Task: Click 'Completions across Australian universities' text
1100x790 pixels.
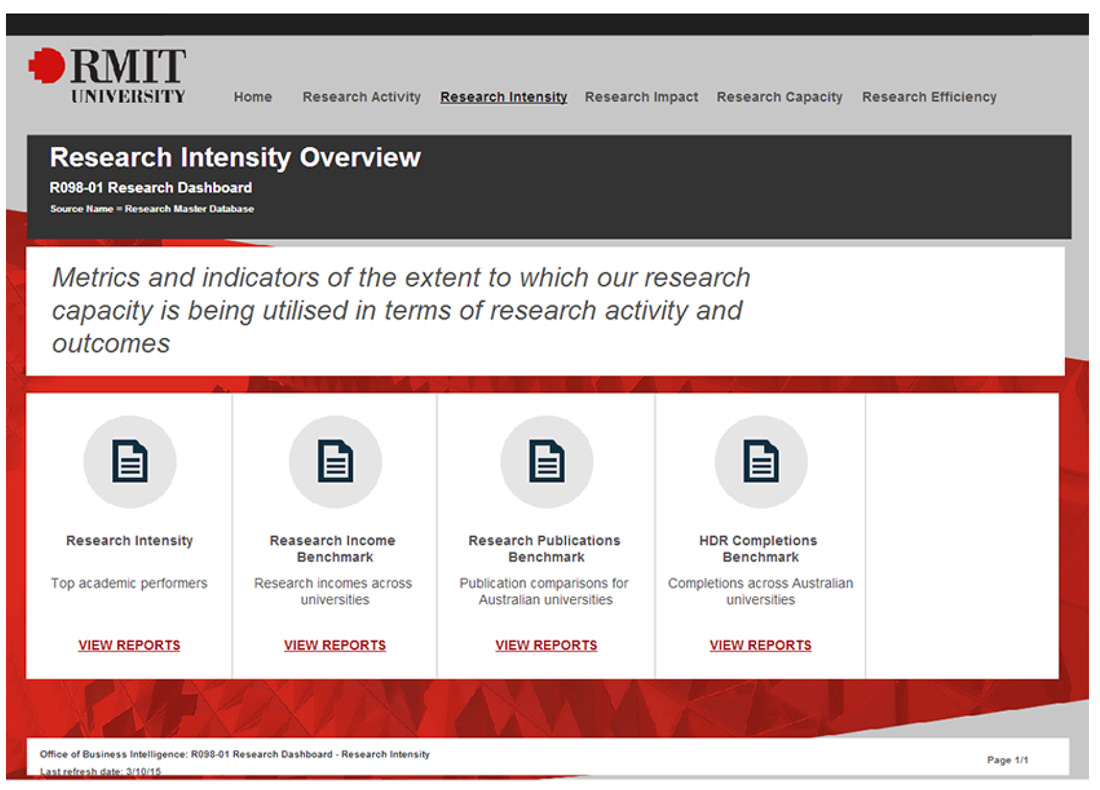Action: click(760, 591)
